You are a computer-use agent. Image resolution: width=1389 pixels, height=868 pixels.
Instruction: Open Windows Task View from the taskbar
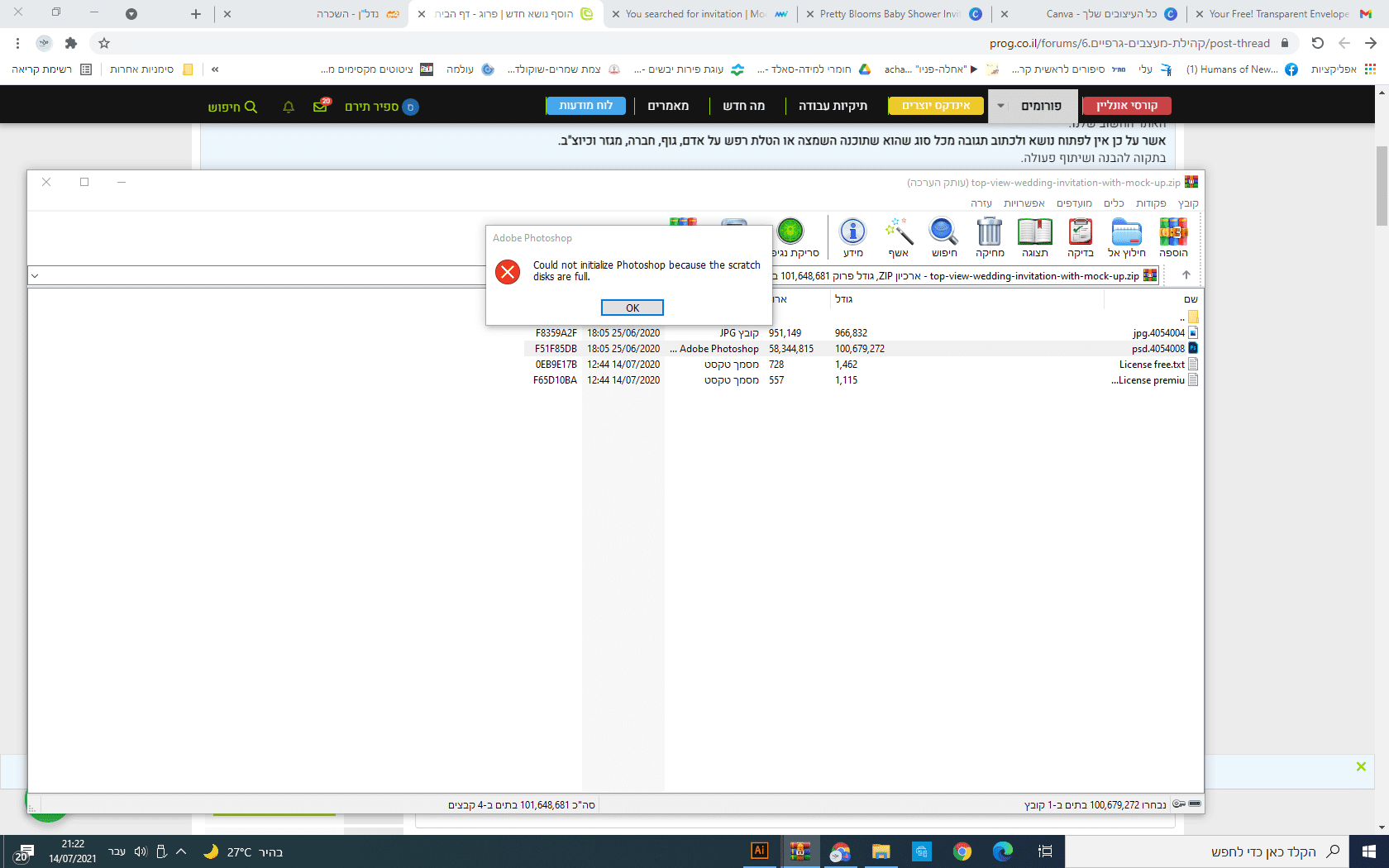(1045, 851)
